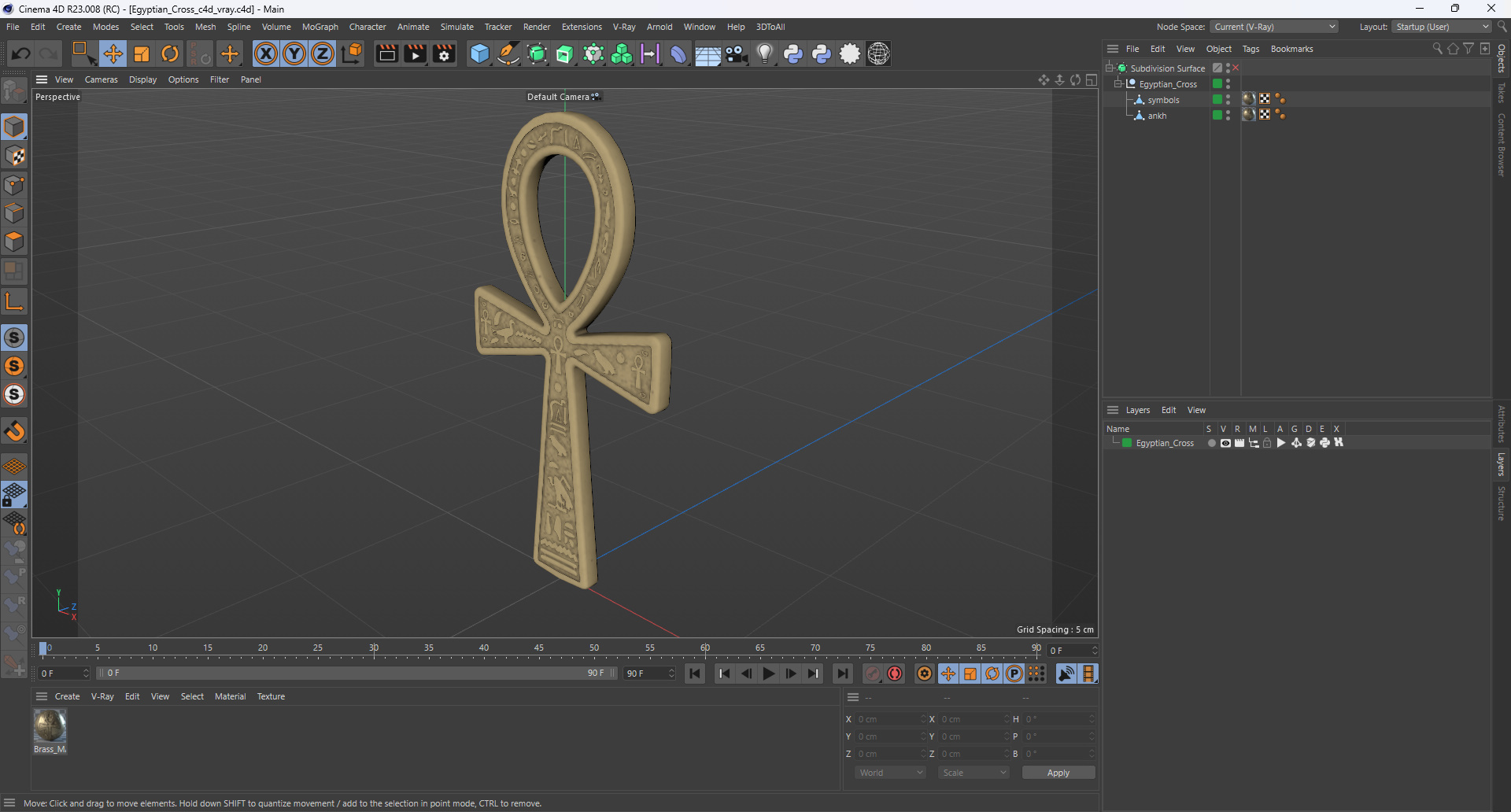
Task: Switch to Polygons mode icon
Action: pyautogui.click(x=14, y=242)
